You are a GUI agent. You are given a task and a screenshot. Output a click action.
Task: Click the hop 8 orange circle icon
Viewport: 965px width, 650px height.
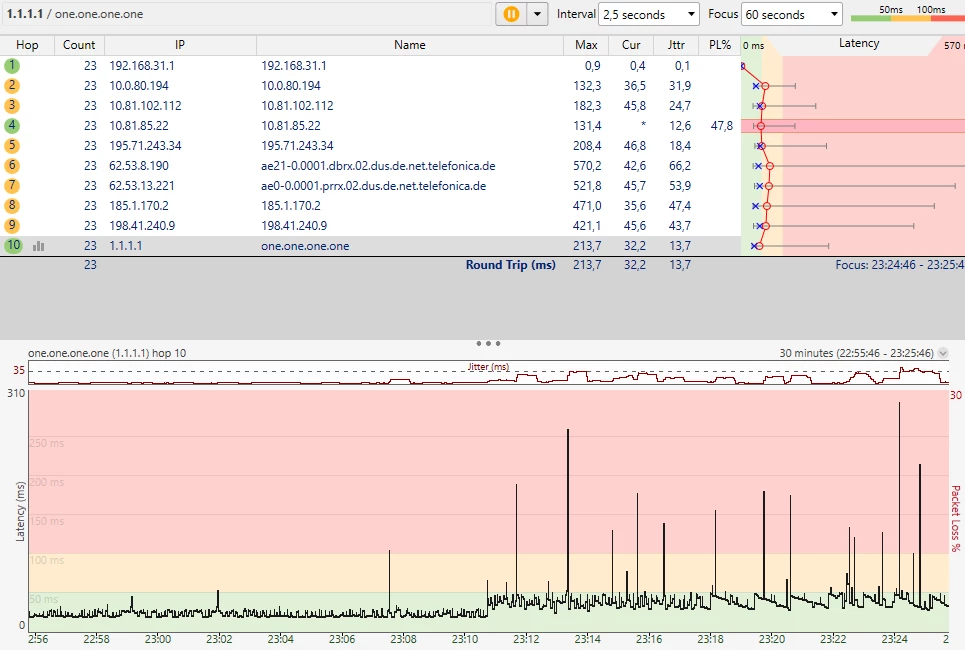point(12,205)
